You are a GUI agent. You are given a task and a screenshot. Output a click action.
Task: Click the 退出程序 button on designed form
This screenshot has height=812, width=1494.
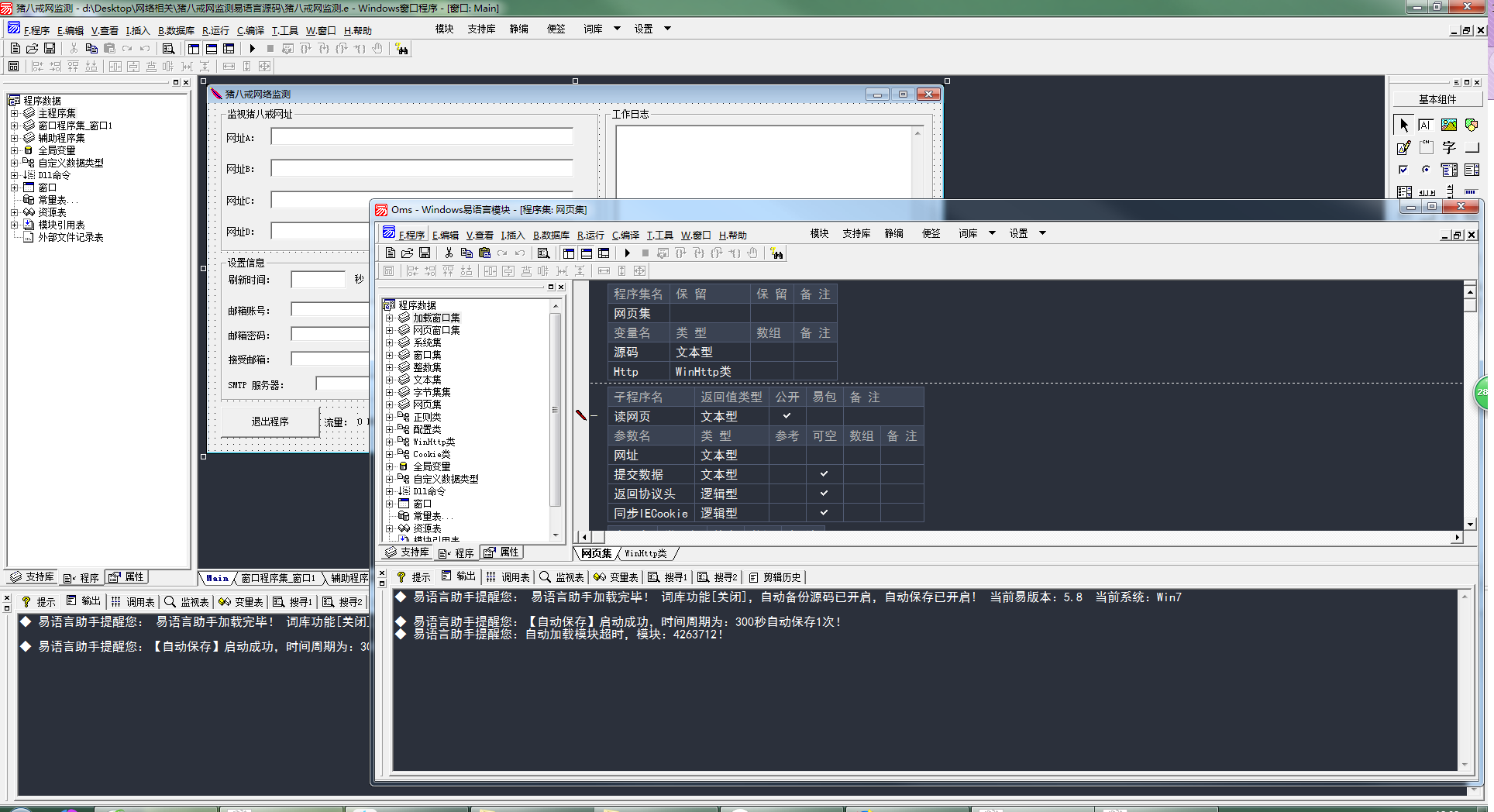pos(270,421)
